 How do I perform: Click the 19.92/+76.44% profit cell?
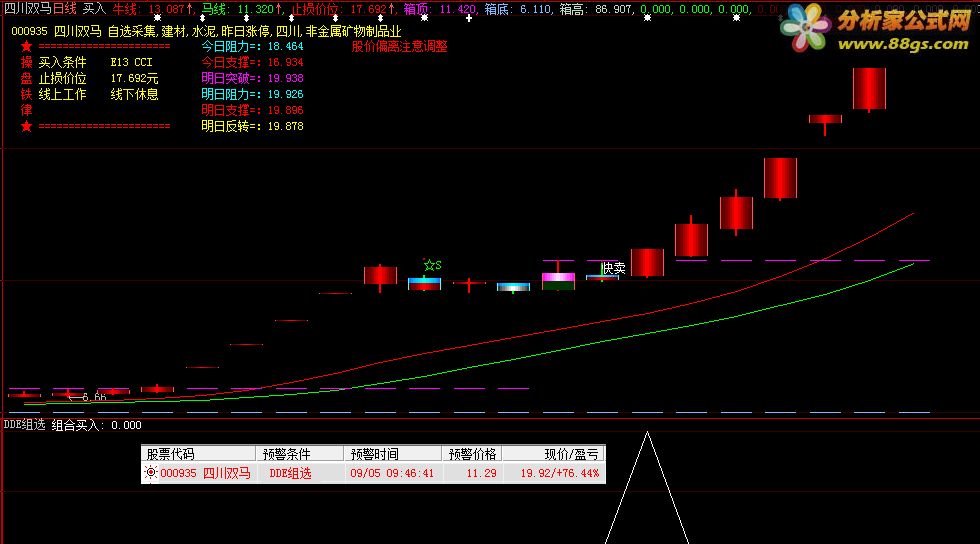559,473
